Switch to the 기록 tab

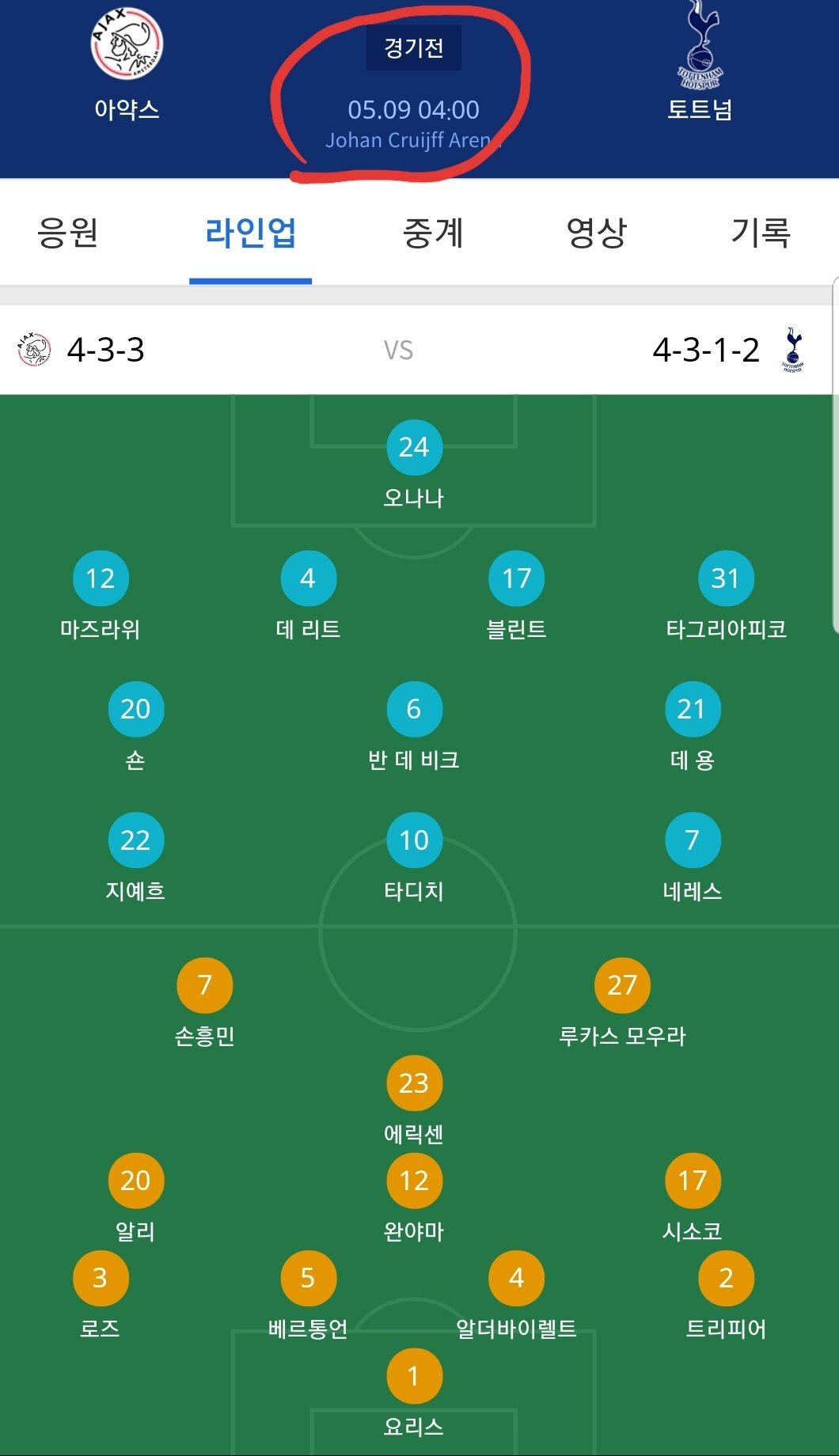click(x=760, y=233)
